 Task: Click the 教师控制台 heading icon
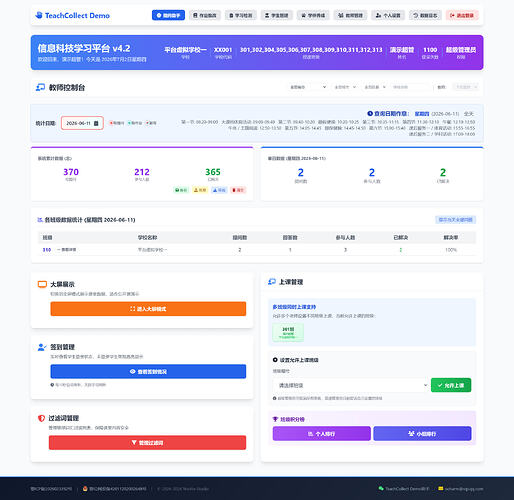pos(40,87)
